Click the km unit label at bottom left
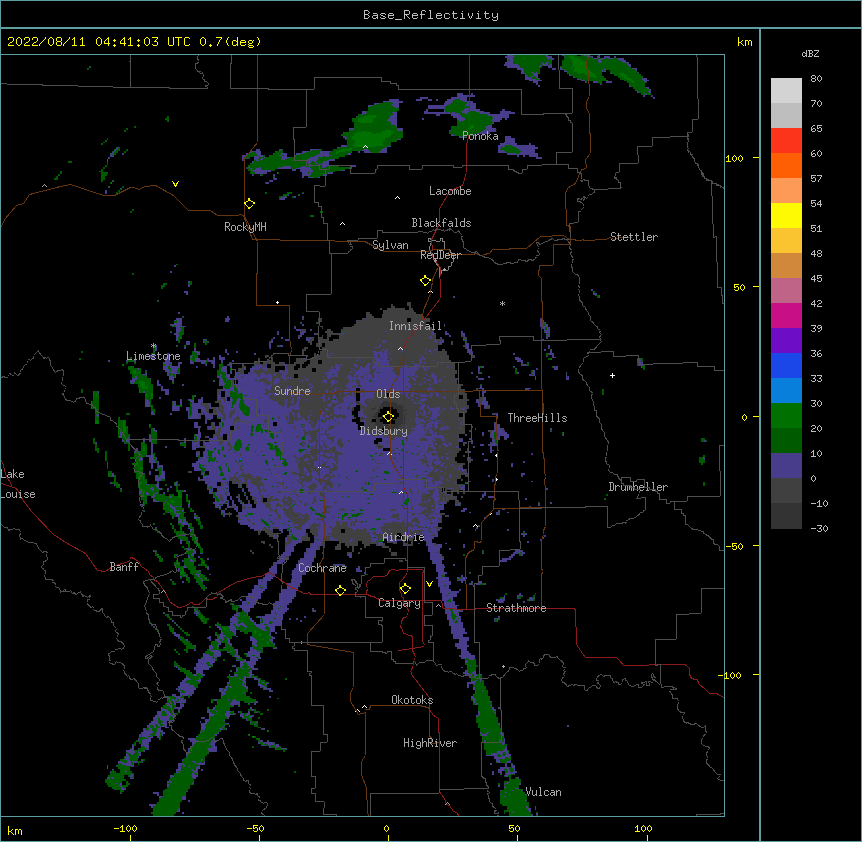 (15, 831)
